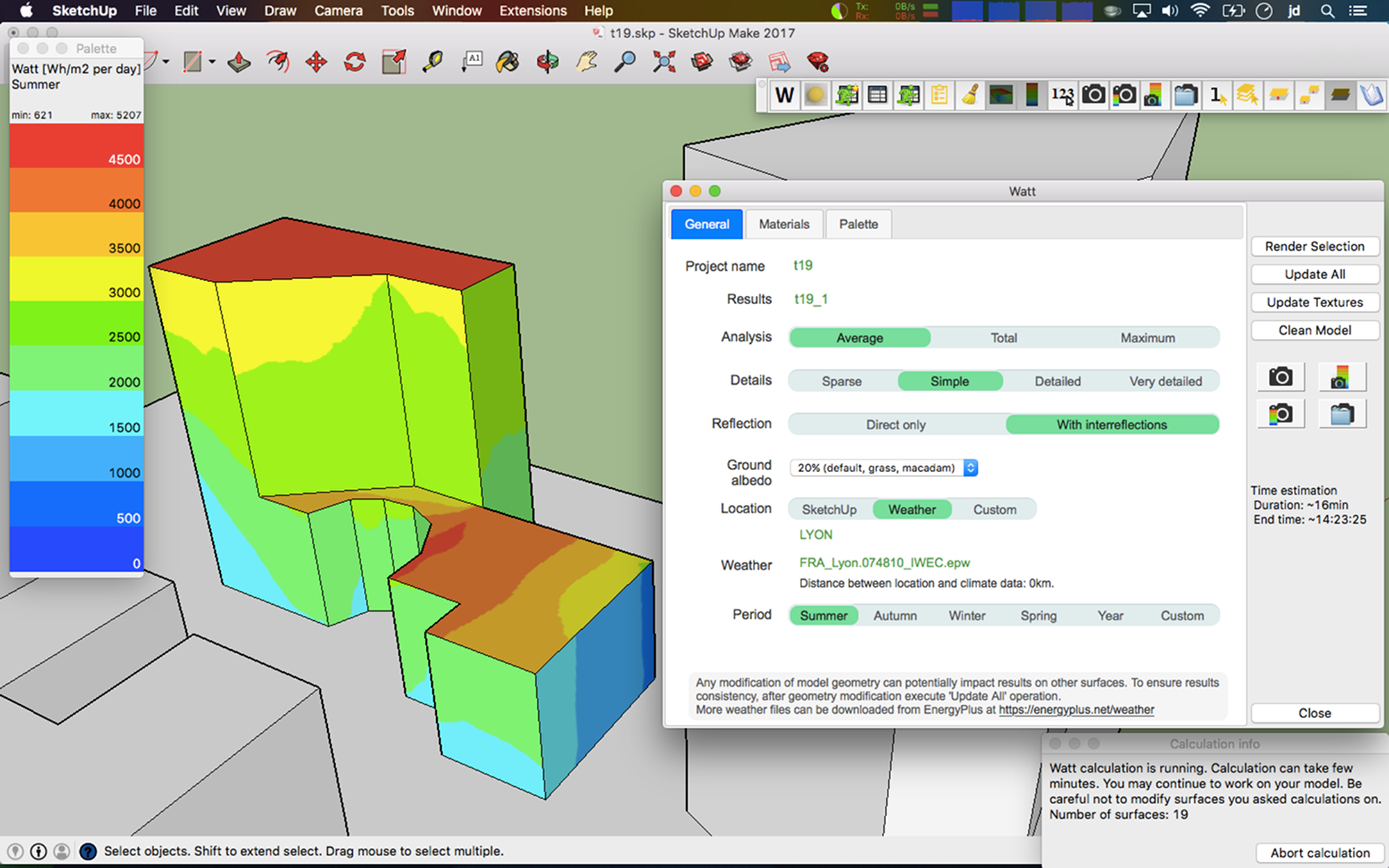This screenshot has width=1389, height=868.
Task: Set Location to SketchUp
Action: coord(829,510)
